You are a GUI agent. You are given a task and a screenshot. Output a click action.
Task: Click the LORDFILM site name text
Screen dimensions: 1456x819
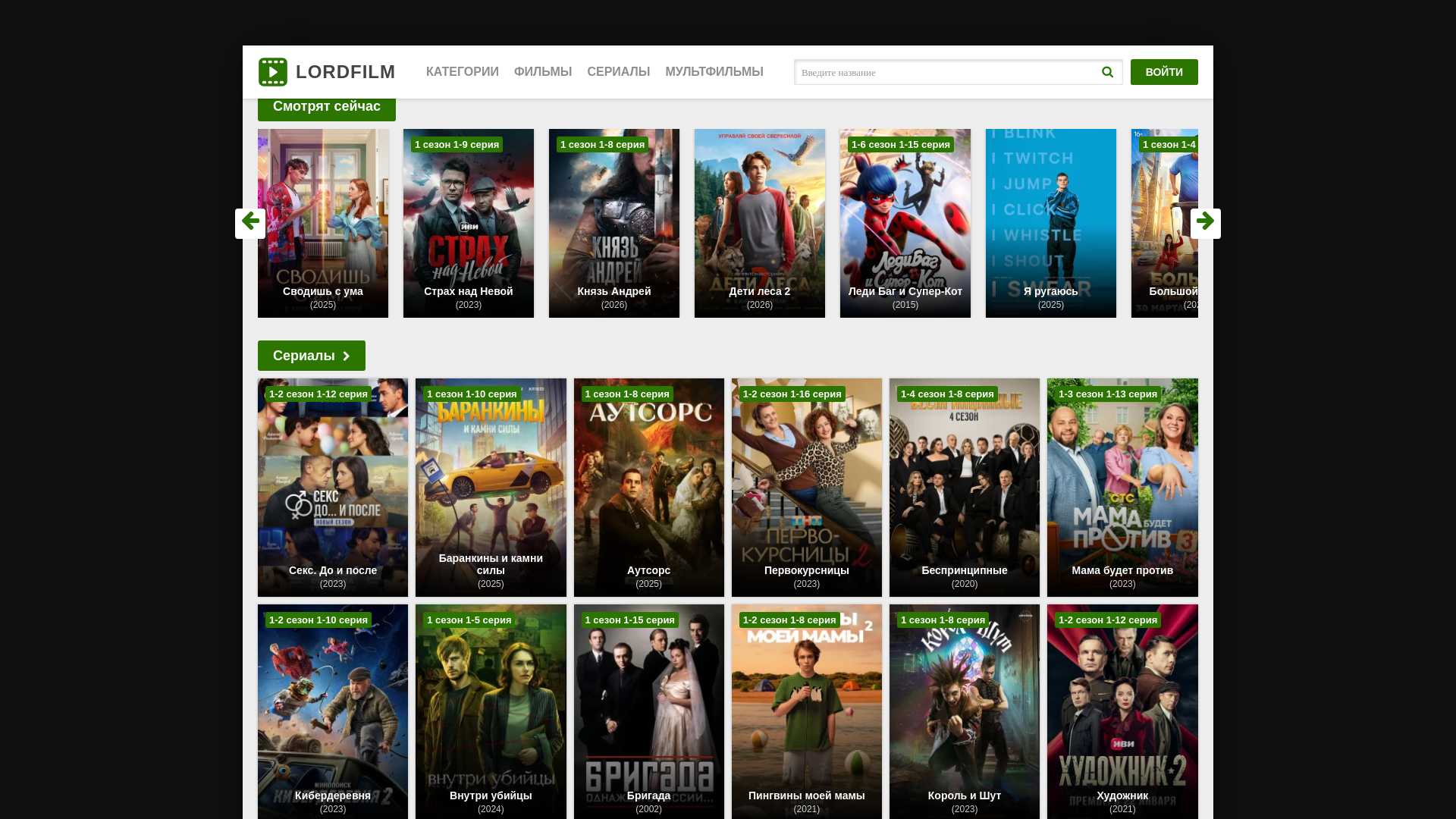coord(346,72)
